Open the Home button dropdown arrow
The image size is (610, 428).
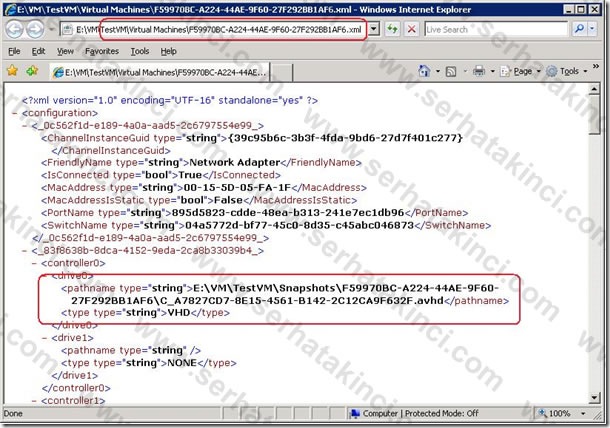pyautogui.click(x=438, y=72)
